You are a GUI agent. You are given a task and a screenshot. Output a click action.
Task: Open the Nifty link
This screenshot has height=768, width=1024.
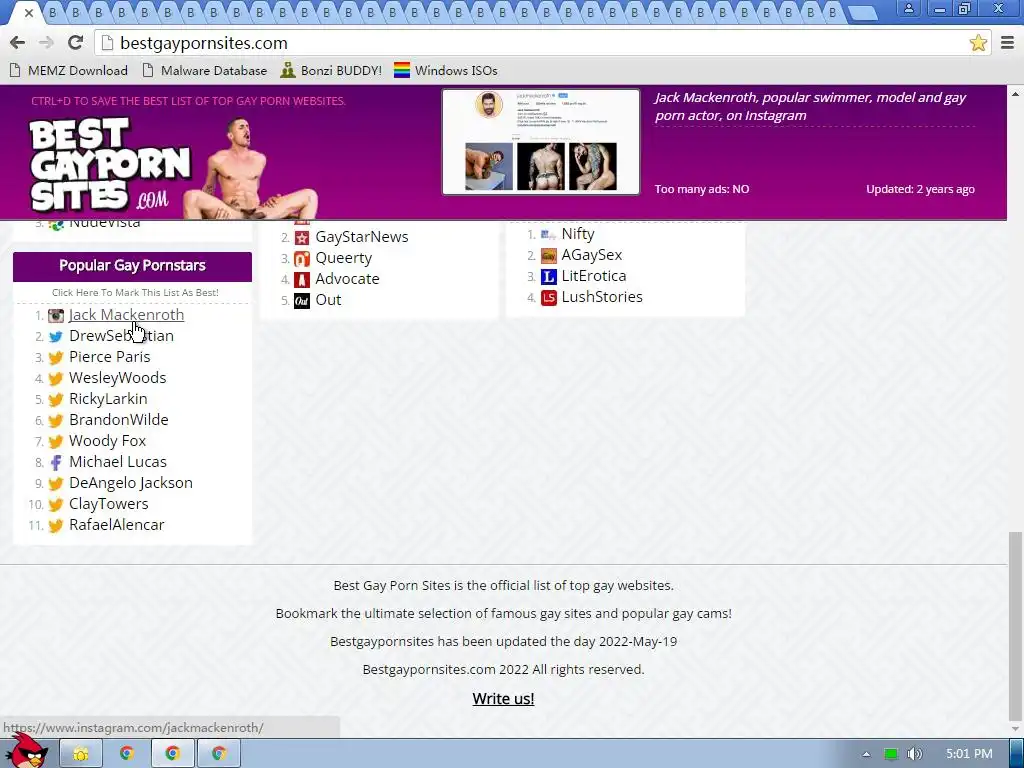(578, 234)
